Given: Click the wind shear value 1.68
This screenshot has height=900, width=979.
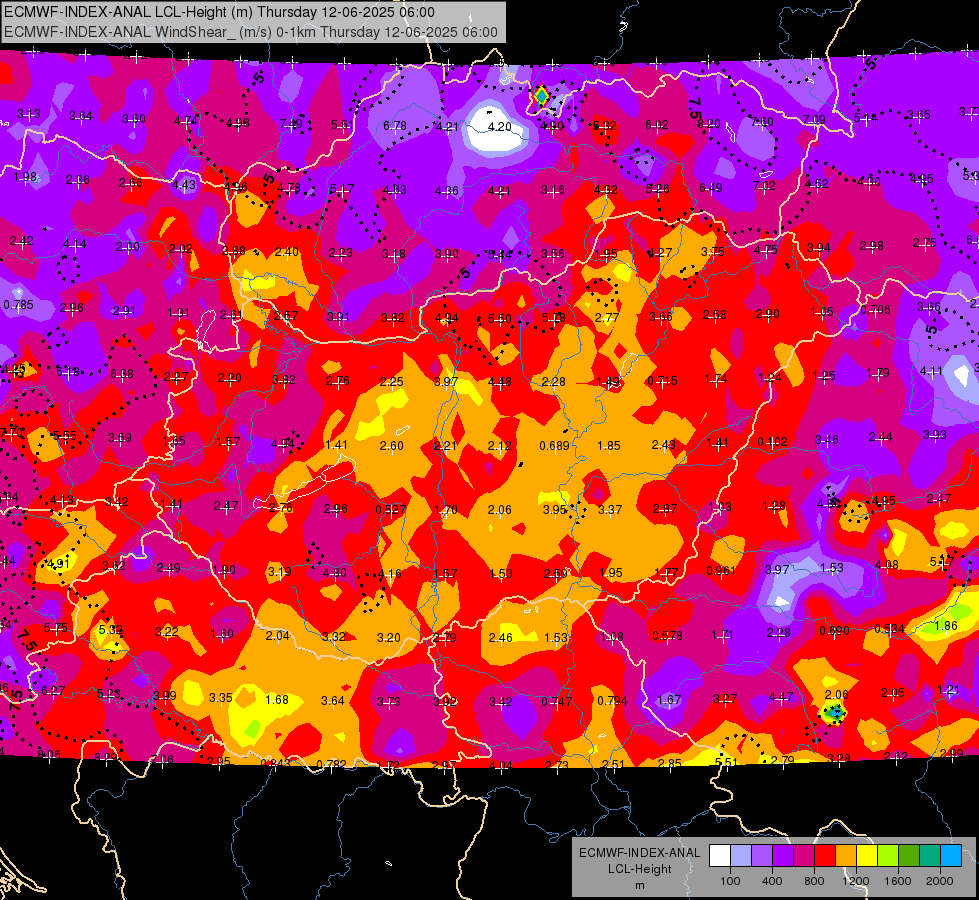Looking at the screenshot, I should pos(277,700).
